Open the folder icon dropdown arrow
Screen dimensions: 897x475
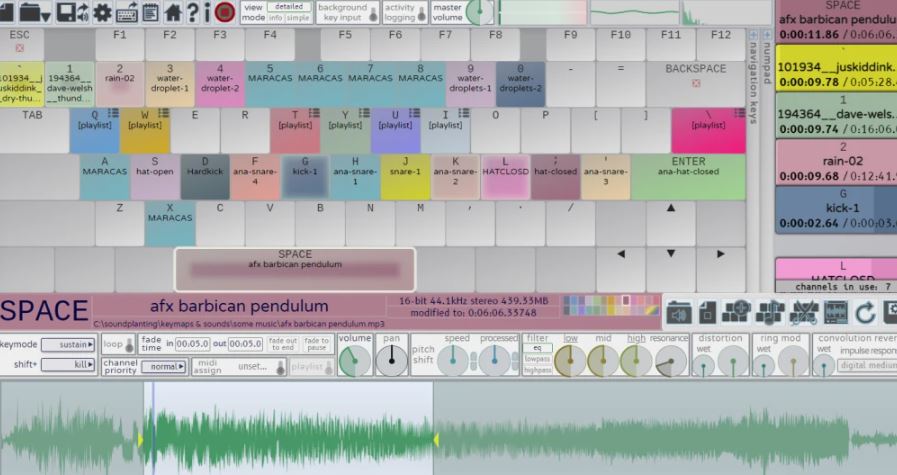[x=46, y=17]
